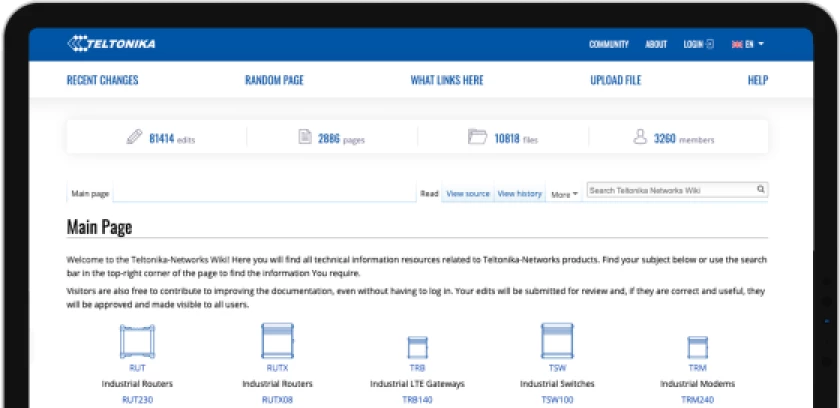Click the Industrial LTE Gateways label
This screenshot has width=840, height=408.
point(417,384)
